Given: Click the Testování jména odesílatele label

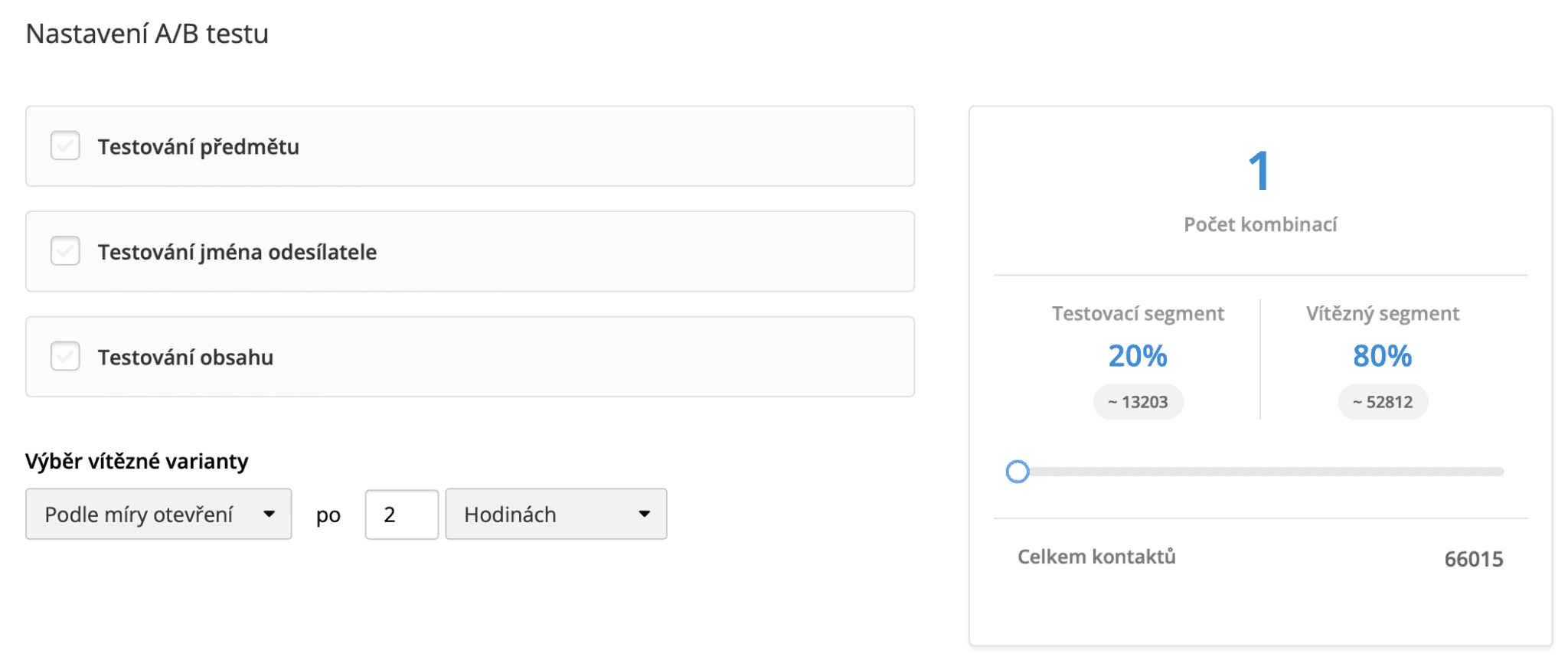Looking at the screenshot, I should tap(237, 252).
